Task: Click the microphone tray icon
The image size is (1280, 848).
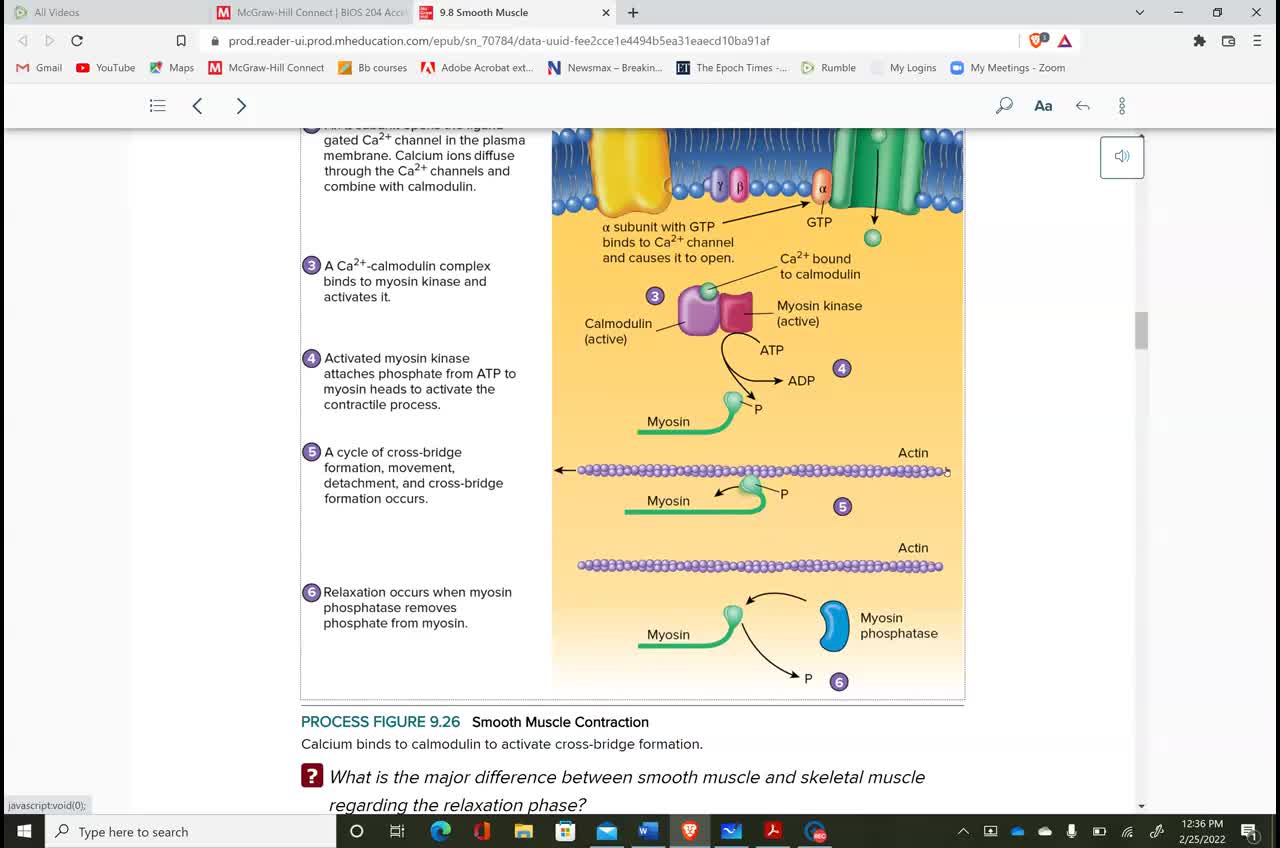Action: tap(1071, 831)
